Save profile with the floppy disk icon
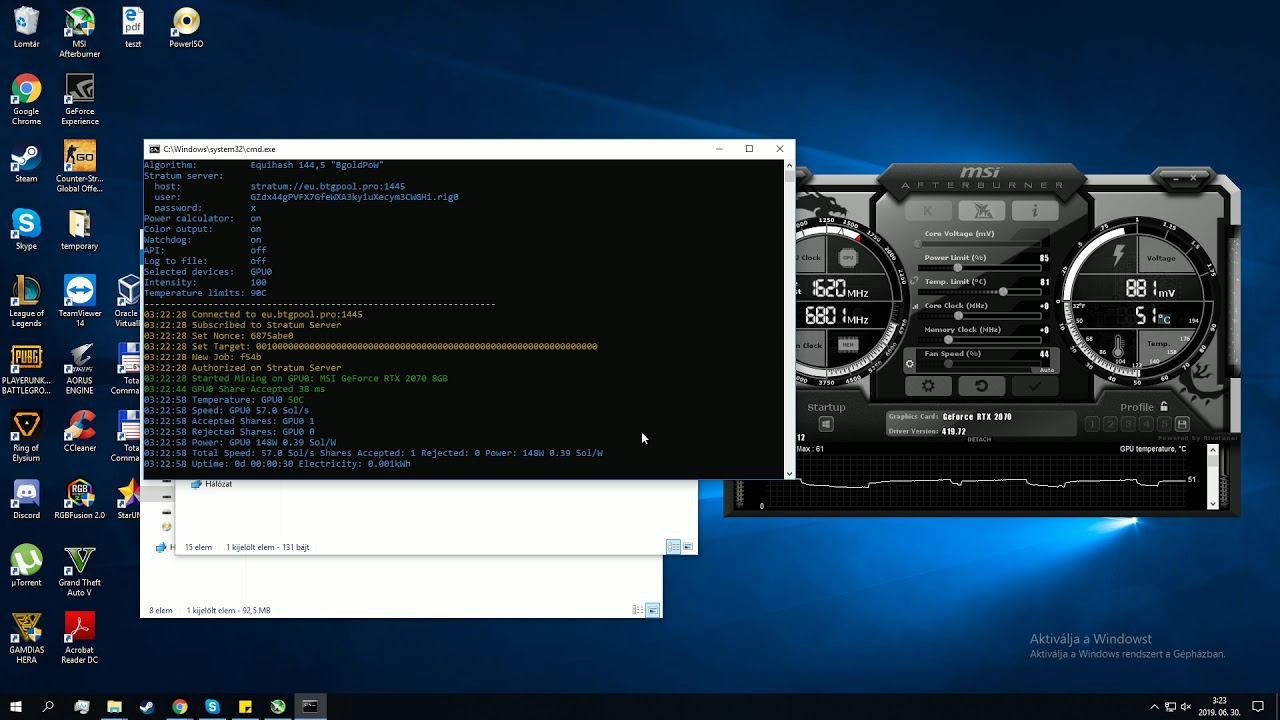This screenshot has width=1280, height=720. [1182, 425]
